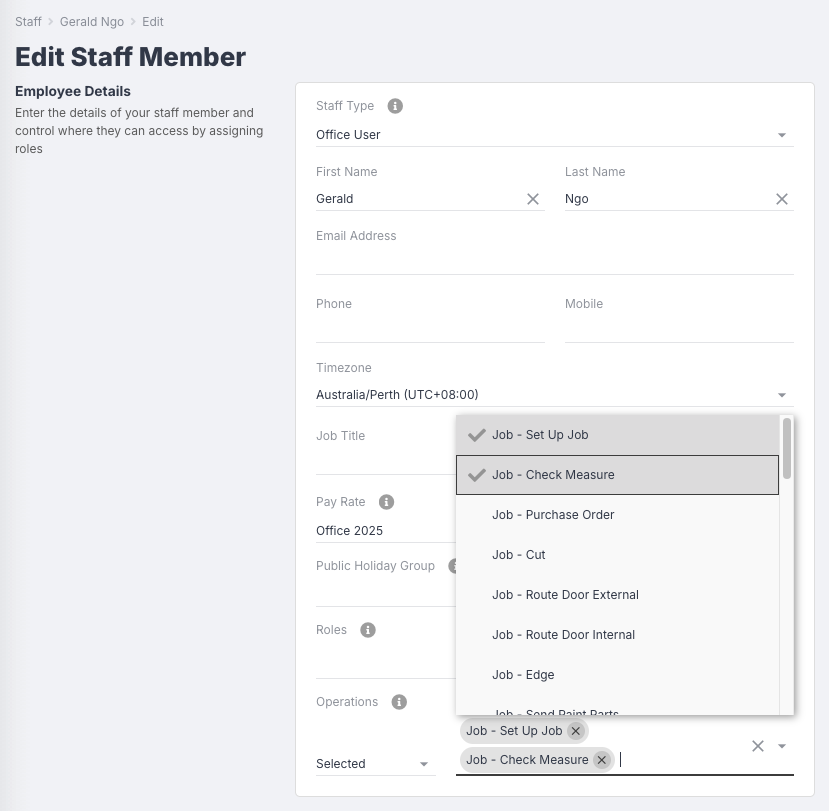Pick Job - Route Door External

point(565,595)
